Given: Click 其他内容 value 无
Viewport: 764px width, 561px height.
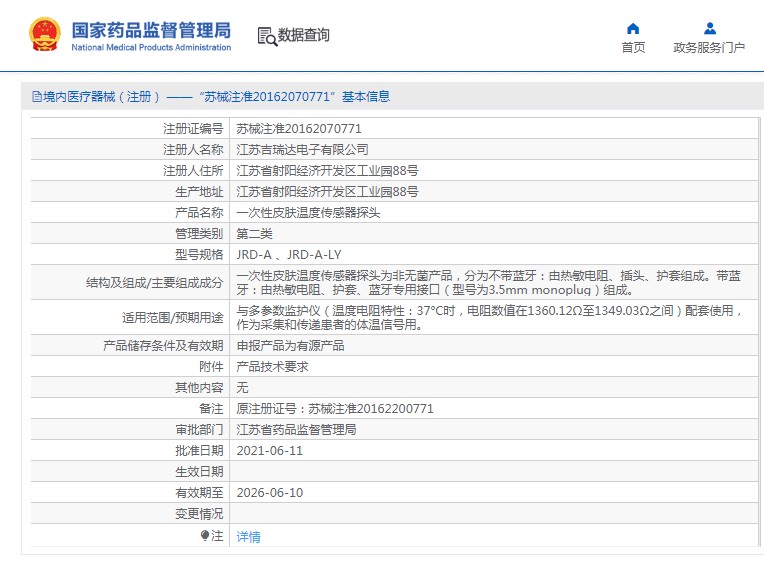Looking at the screenshot, I should tap(242, 387).
